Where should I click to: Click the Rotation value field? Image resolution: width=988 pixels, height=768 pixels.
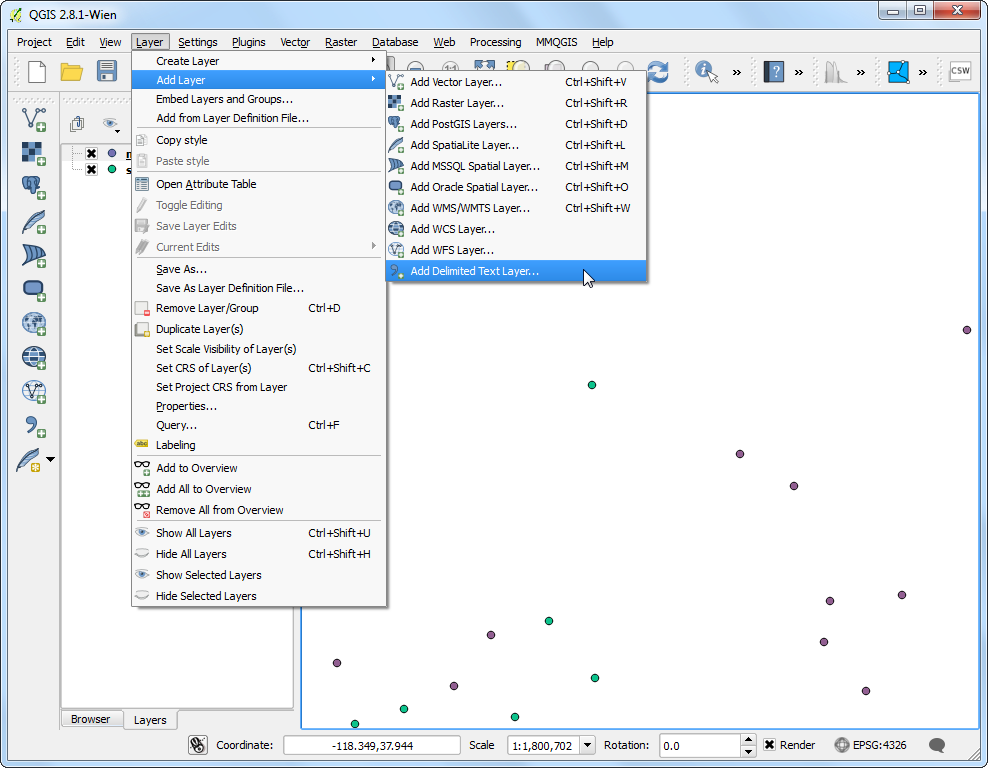point(699,745)
